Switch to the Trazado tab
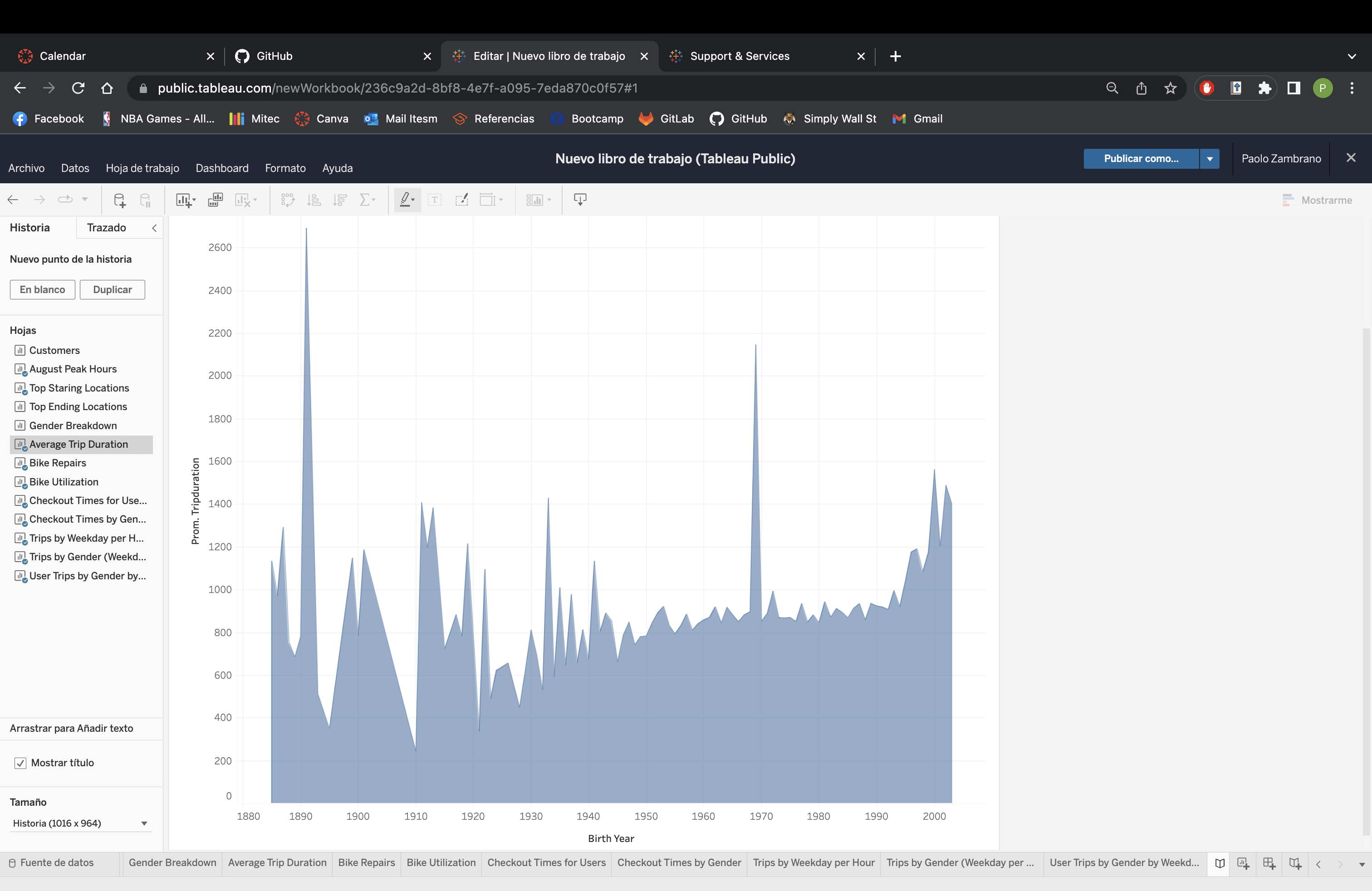Image resolution: width=1372 pixels, height=891 pixels. [106, 228]
